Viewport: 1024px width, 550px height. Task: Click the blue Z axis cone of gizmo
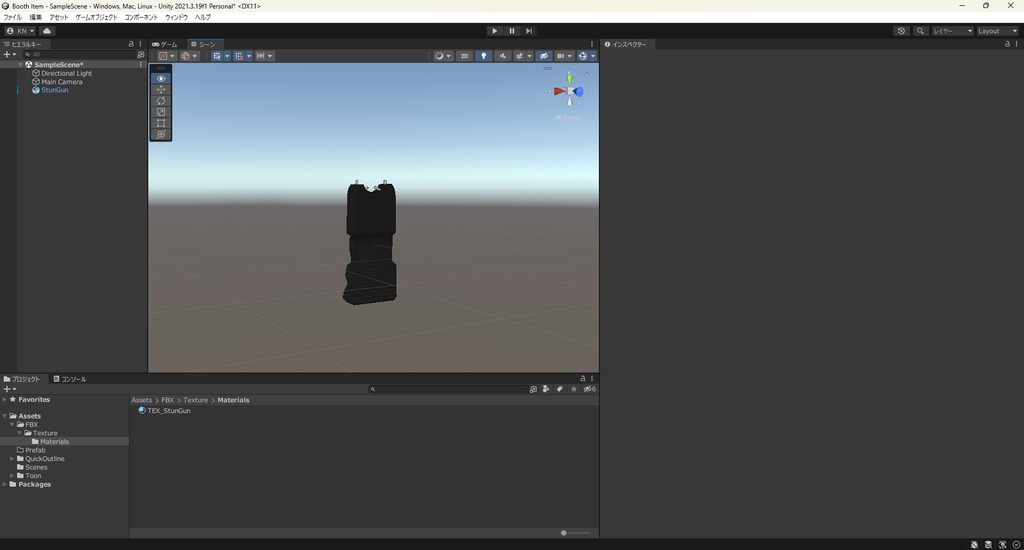point(579,91)
